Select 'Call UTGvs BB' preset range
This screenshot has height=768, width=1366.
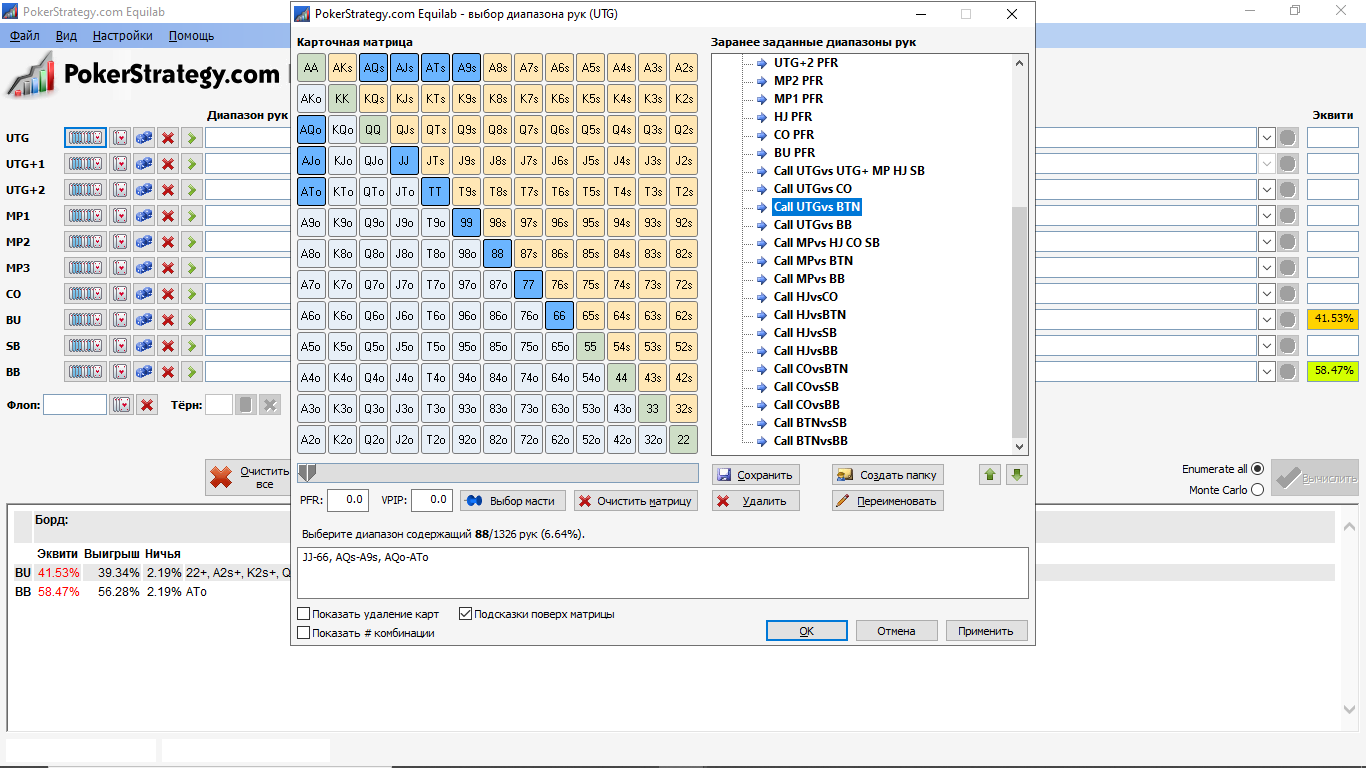click(813, 225)
